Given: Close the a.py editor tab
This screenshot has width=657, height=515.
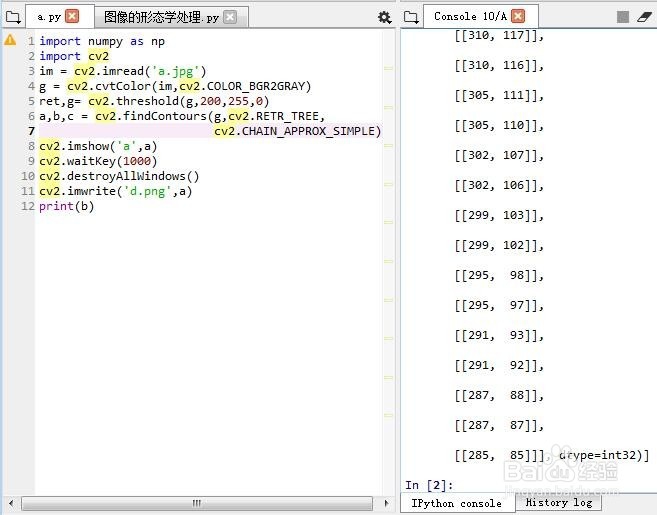Looking at the screenshot, I should click(72, 16).
